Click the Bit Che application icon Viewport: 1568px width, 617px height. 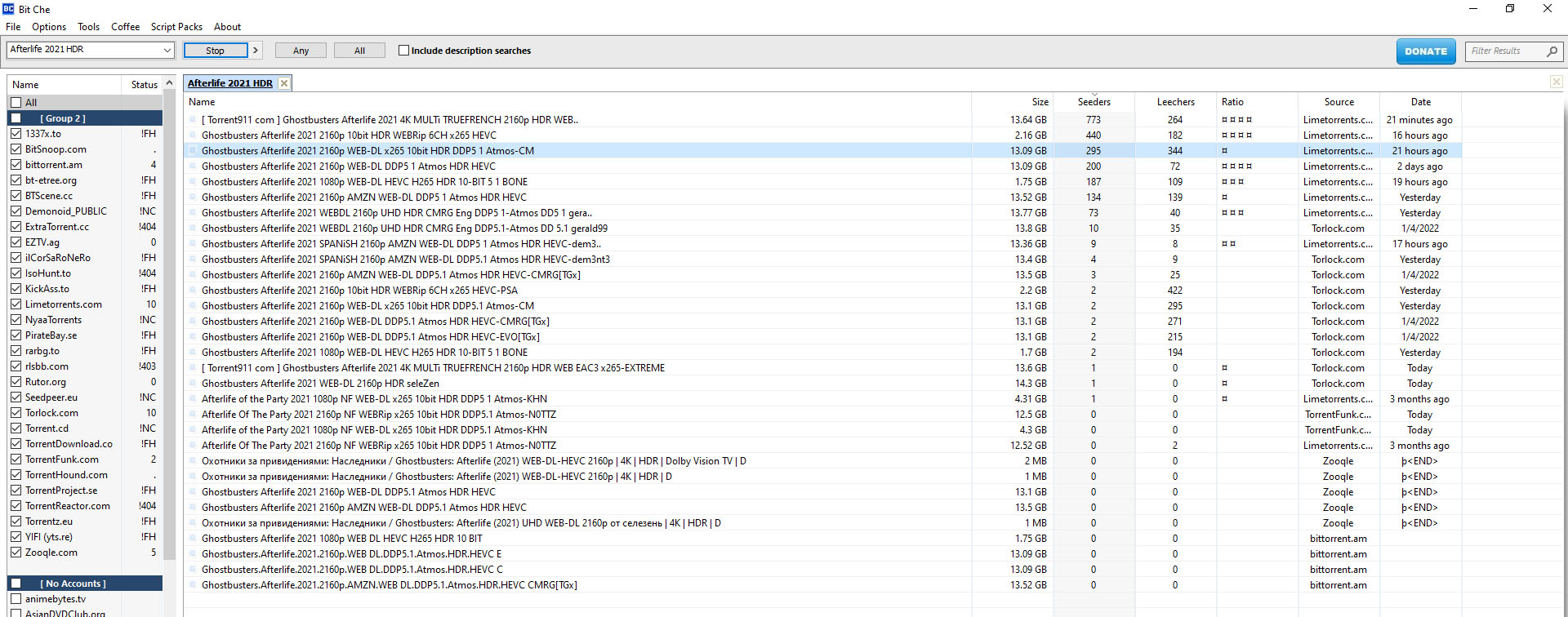click(x=8, y=9)
